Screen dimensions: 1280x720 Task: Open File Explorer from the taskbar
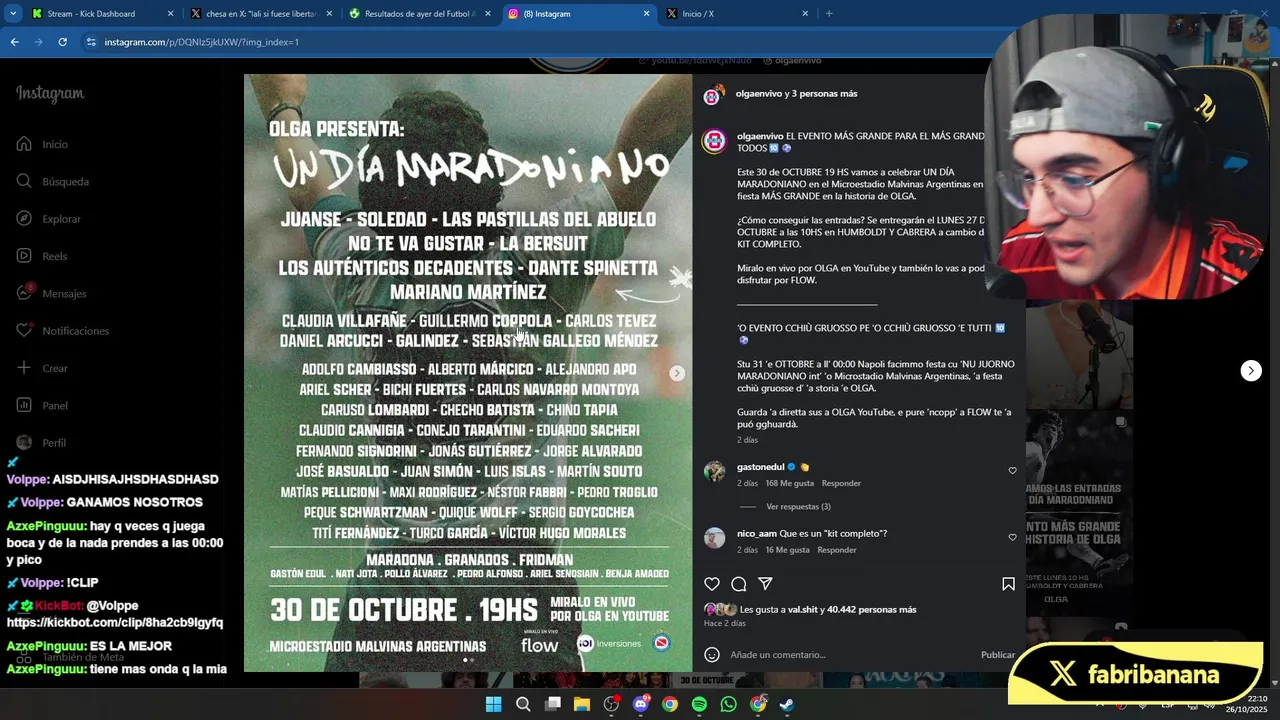(582, 704)
